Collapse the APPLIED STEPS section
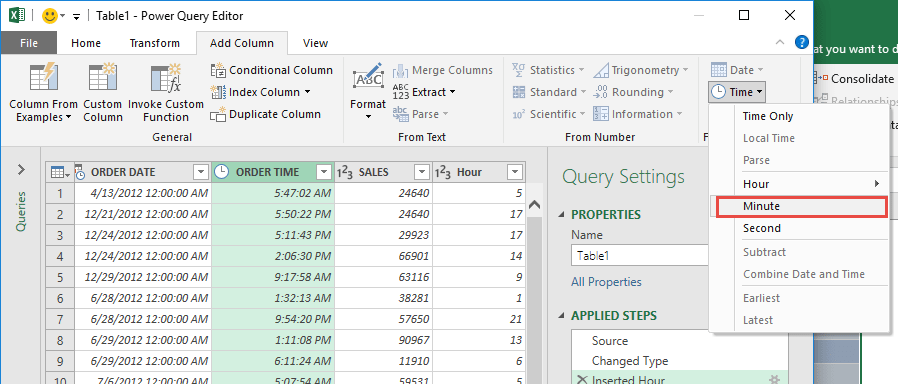 click(x=562, y=316)
